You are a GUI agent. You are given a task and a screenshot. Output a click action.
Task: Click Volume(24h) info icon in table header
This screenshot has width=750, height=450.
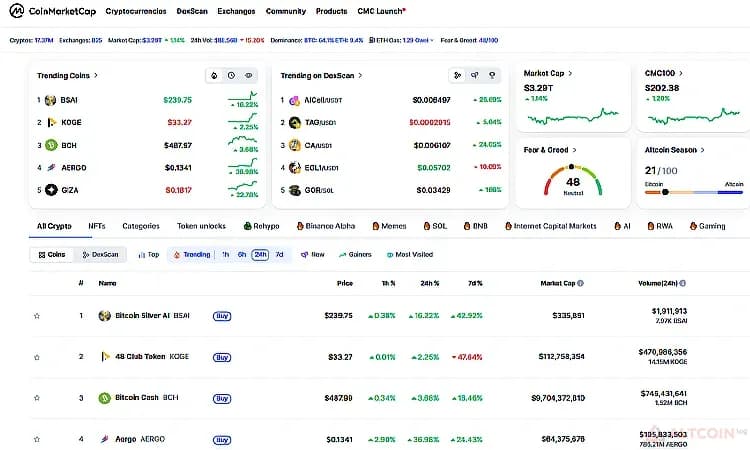(x=683, y=284)
